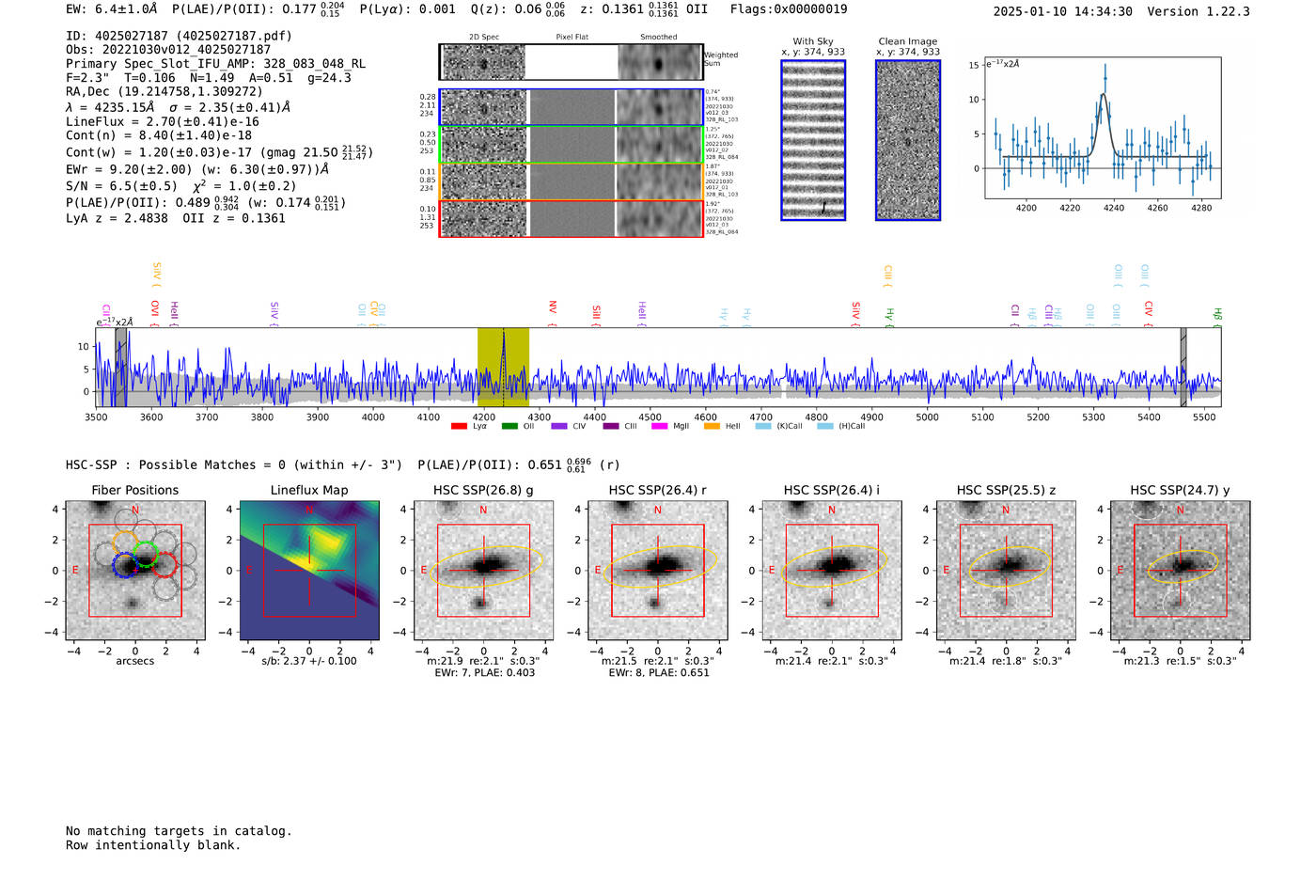This screenshot has height=896, width=1316.
Task: Click the gray hatched band near 3550
Action: point(121,367)
